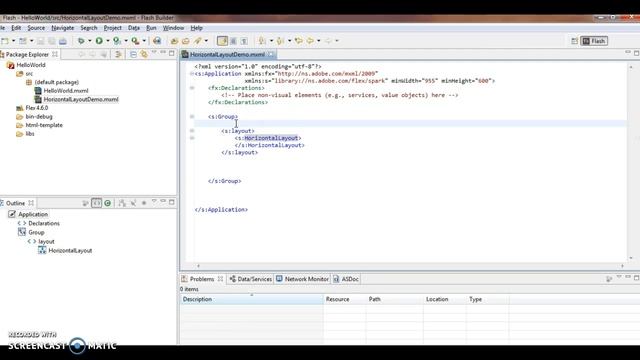Viewport: 640px width, 360px height.
Task: Open dropdown arrow next to Profile icon
Action: point(125,41)
